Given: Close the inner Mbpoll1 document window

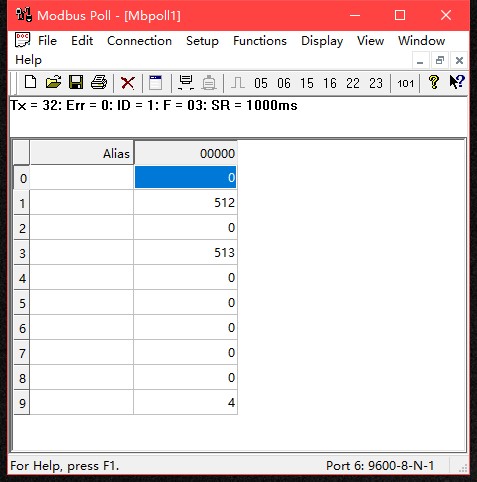Looking at the screenshot, I should pyautogui.click(x=459, y=61).
